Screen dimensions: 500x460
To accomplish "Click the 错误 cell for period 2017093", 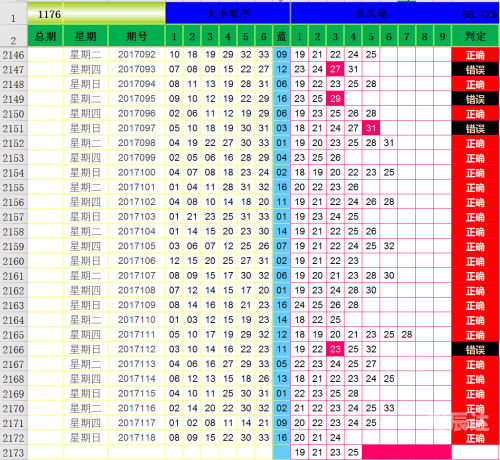I will [x=475, y=70].
